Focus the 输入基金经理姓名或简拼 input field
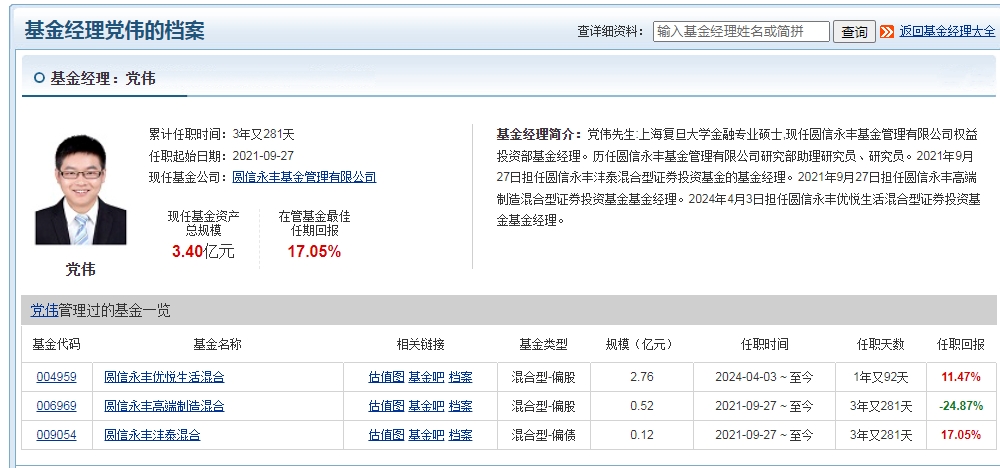The height and width of the screenshot is (468, 1000). coord(741,31)
